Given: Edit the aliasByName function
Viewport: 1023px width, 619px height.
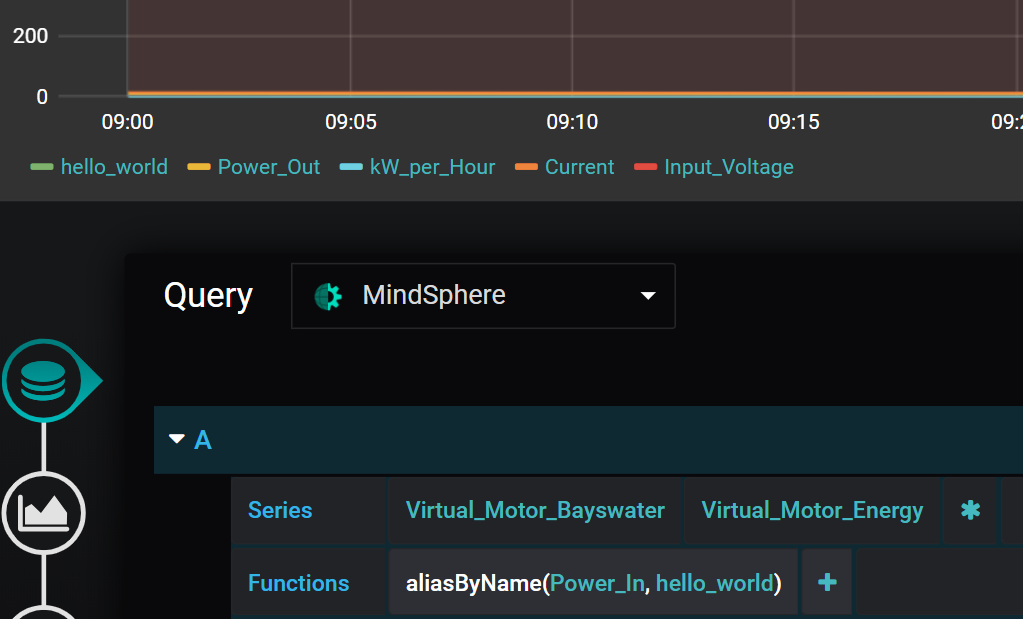Looking at the screenshot, I should [x=474, y=583].
